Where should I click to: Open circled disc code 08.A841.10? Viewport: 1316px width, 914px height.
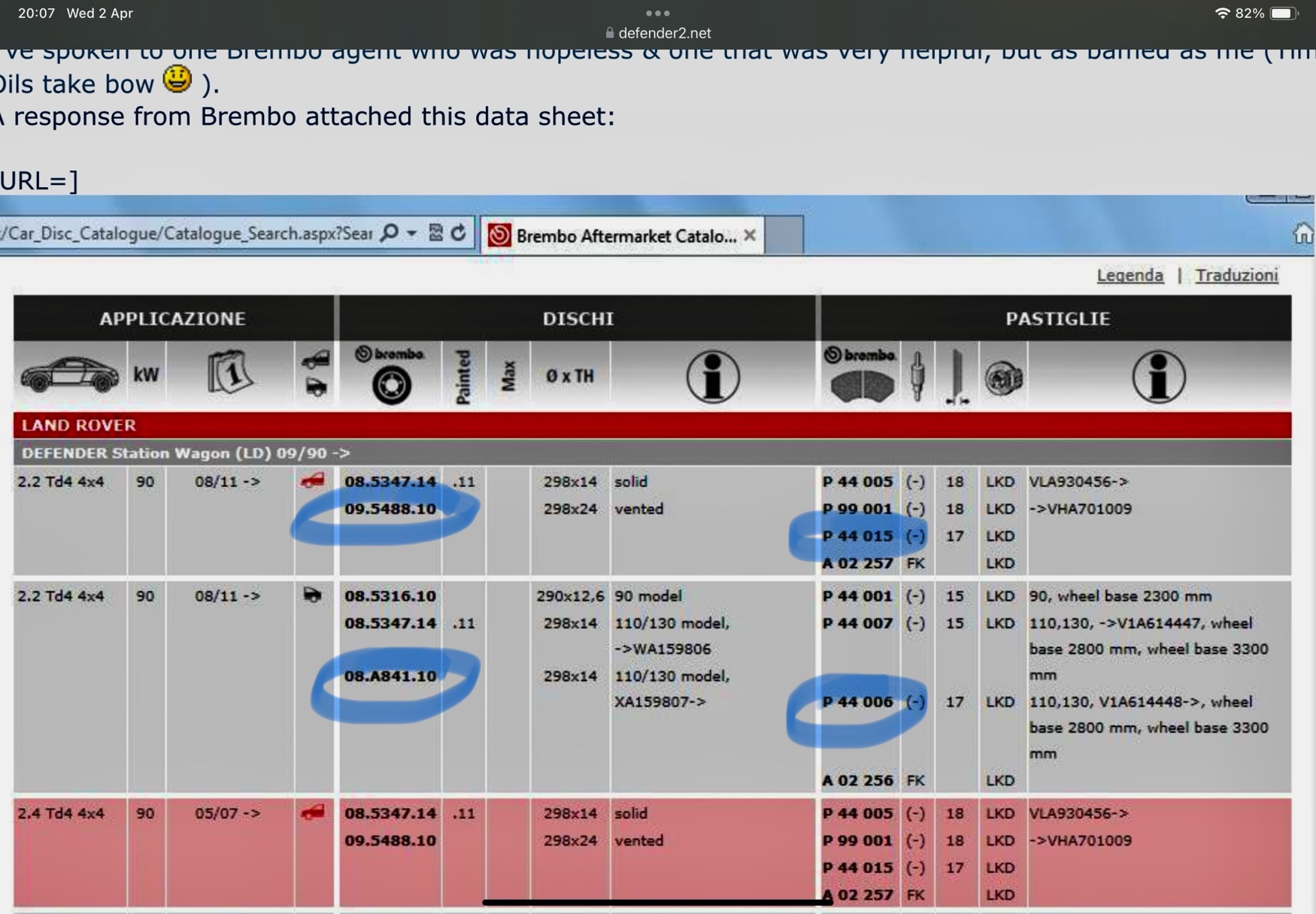390,676
